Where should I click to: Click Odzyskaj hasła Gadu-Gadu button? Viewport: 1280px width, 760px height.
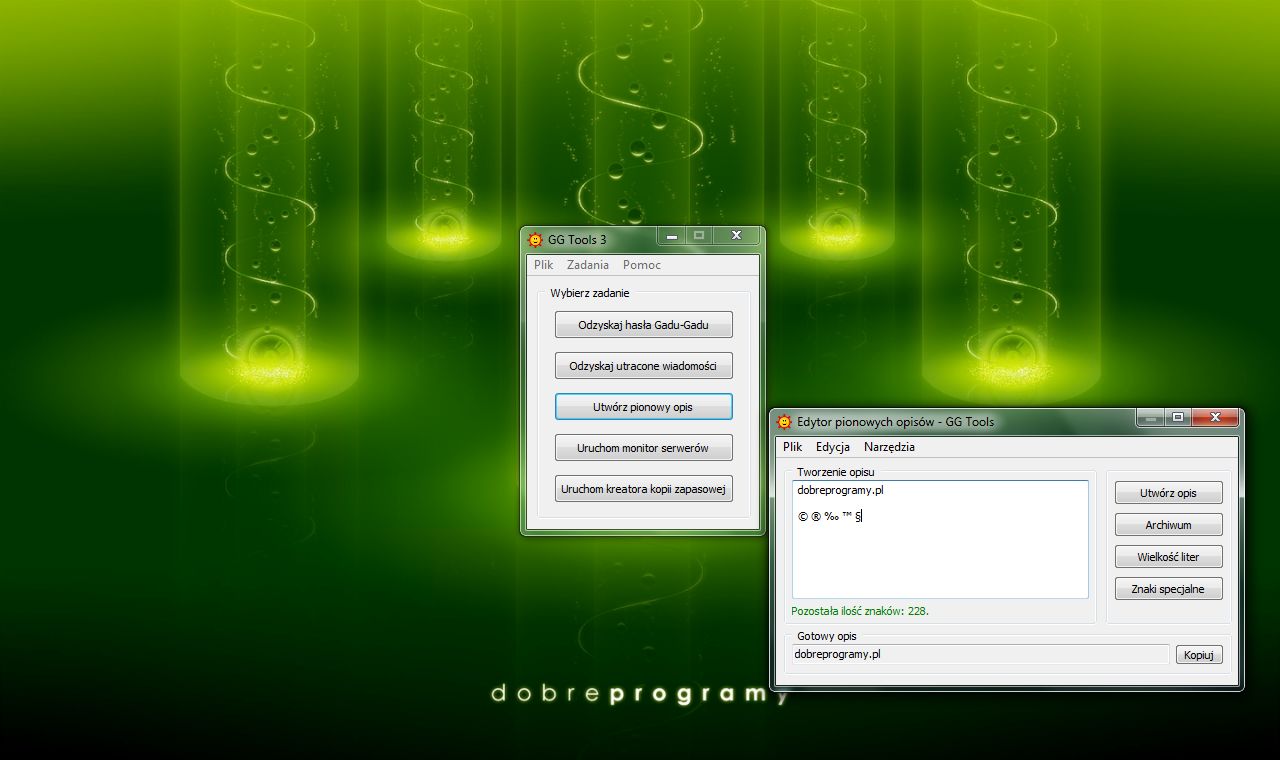pos(644,325)
